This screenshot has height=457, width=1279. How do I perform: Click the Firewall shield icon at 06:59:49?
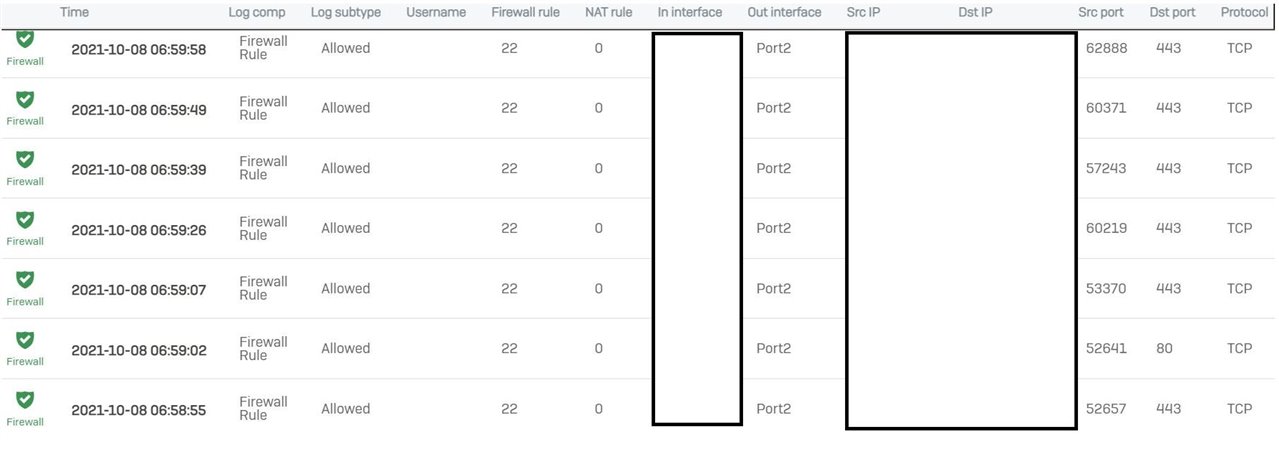click(25, 99)
